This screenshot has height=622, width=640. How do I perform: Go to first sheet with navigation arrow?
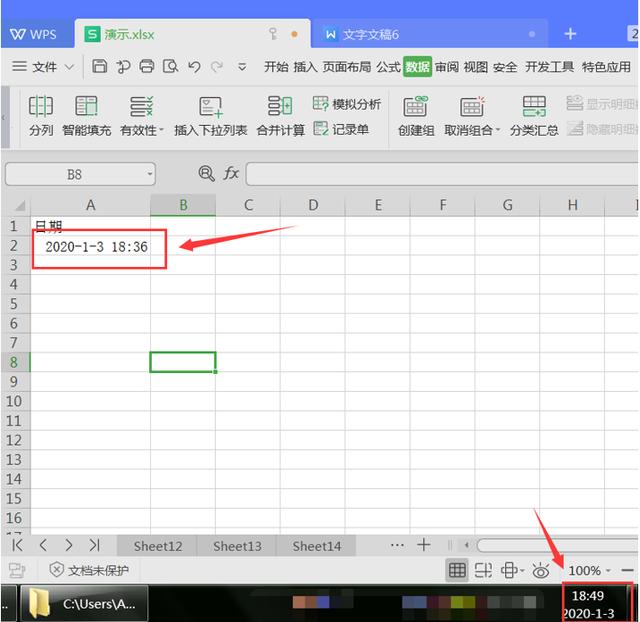(18, 545)
